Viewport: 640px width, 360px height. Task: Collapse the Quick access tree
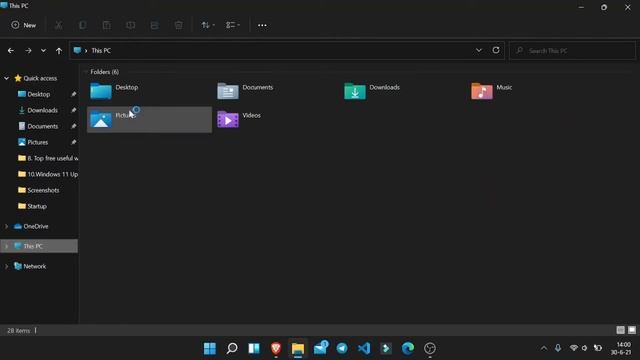7,78
